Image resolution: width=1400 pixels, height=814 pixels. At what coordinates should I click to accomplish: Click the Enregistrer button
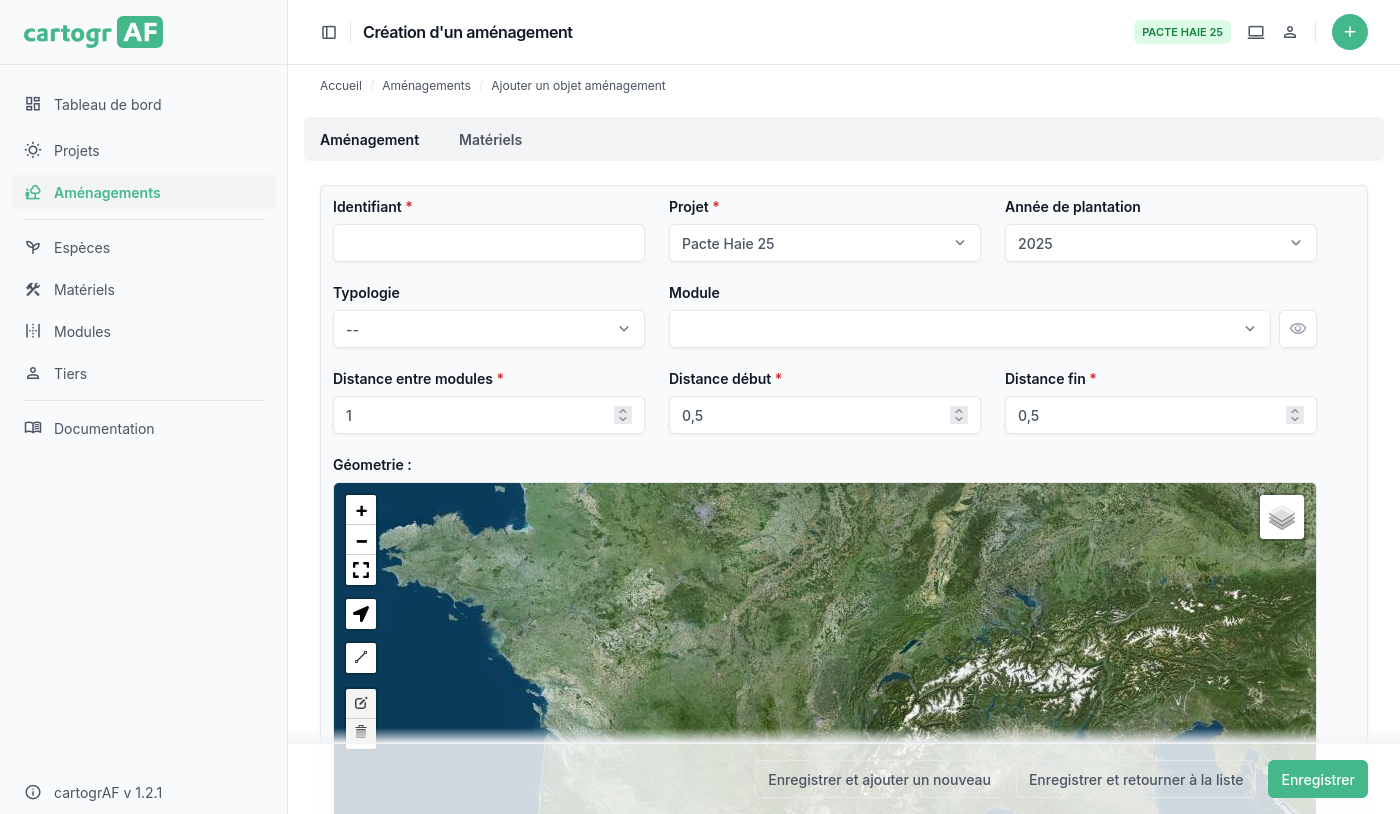coord(1317,780)
